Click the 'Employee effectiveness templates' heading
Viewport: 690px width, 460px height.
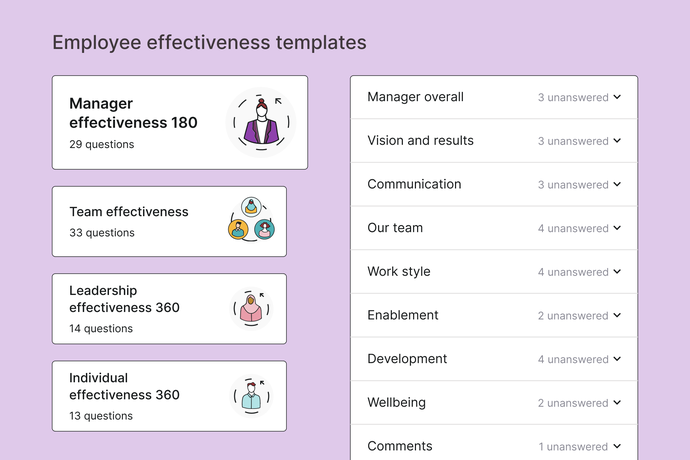click(209, 43)
